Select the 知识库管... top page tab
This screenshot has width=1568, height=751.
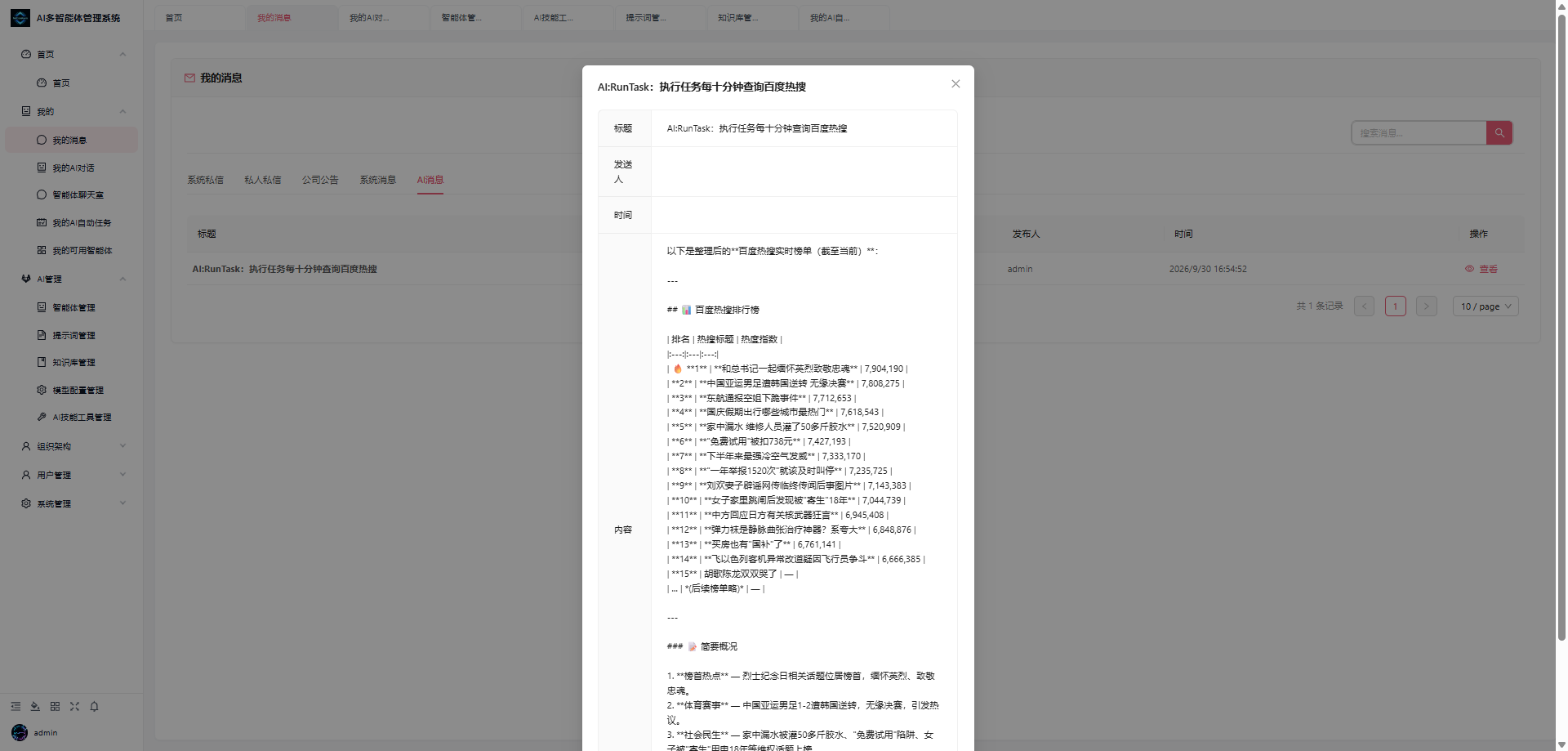tap(752, 18)
